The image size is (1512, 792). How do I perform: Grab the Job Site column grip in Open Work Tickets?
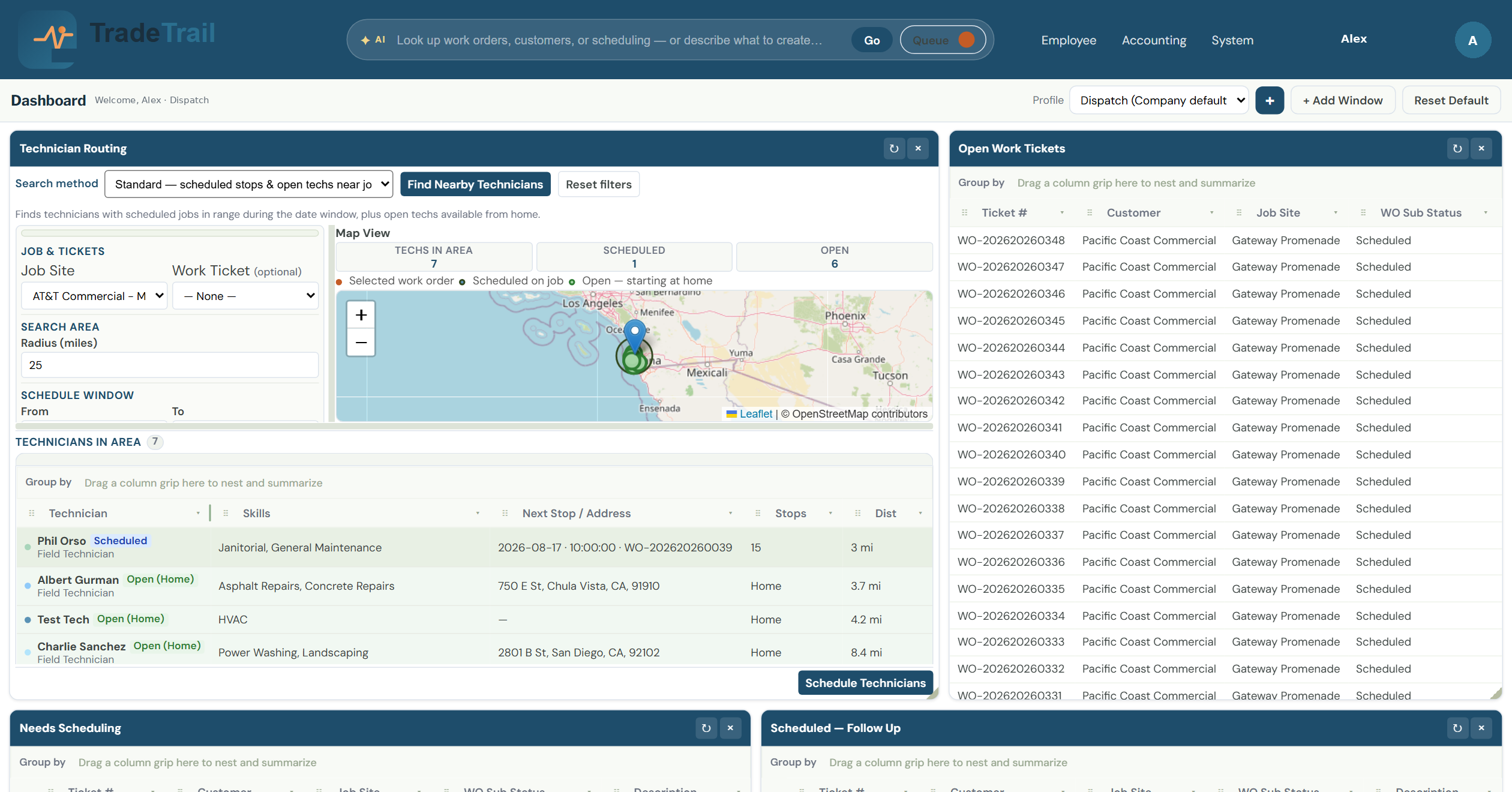tap(1239, 213)
